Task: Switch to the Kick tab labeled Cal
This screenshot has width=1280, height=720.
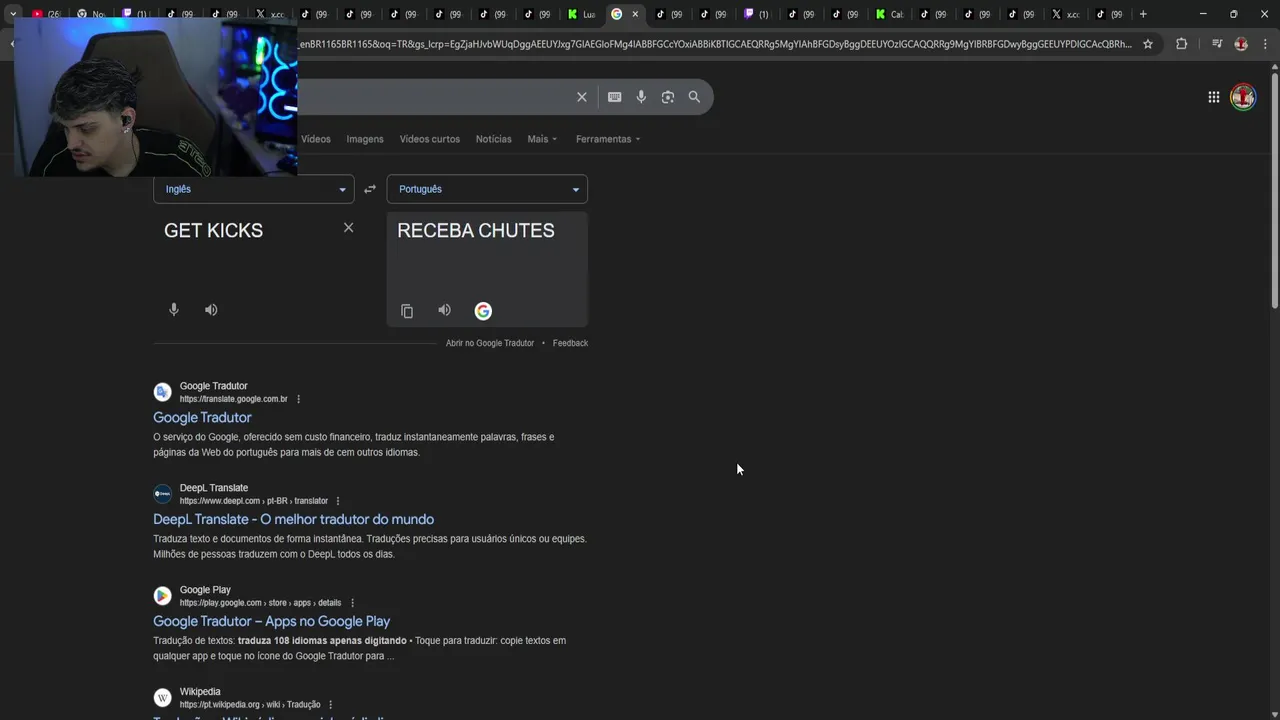Action: pos(889,14)
